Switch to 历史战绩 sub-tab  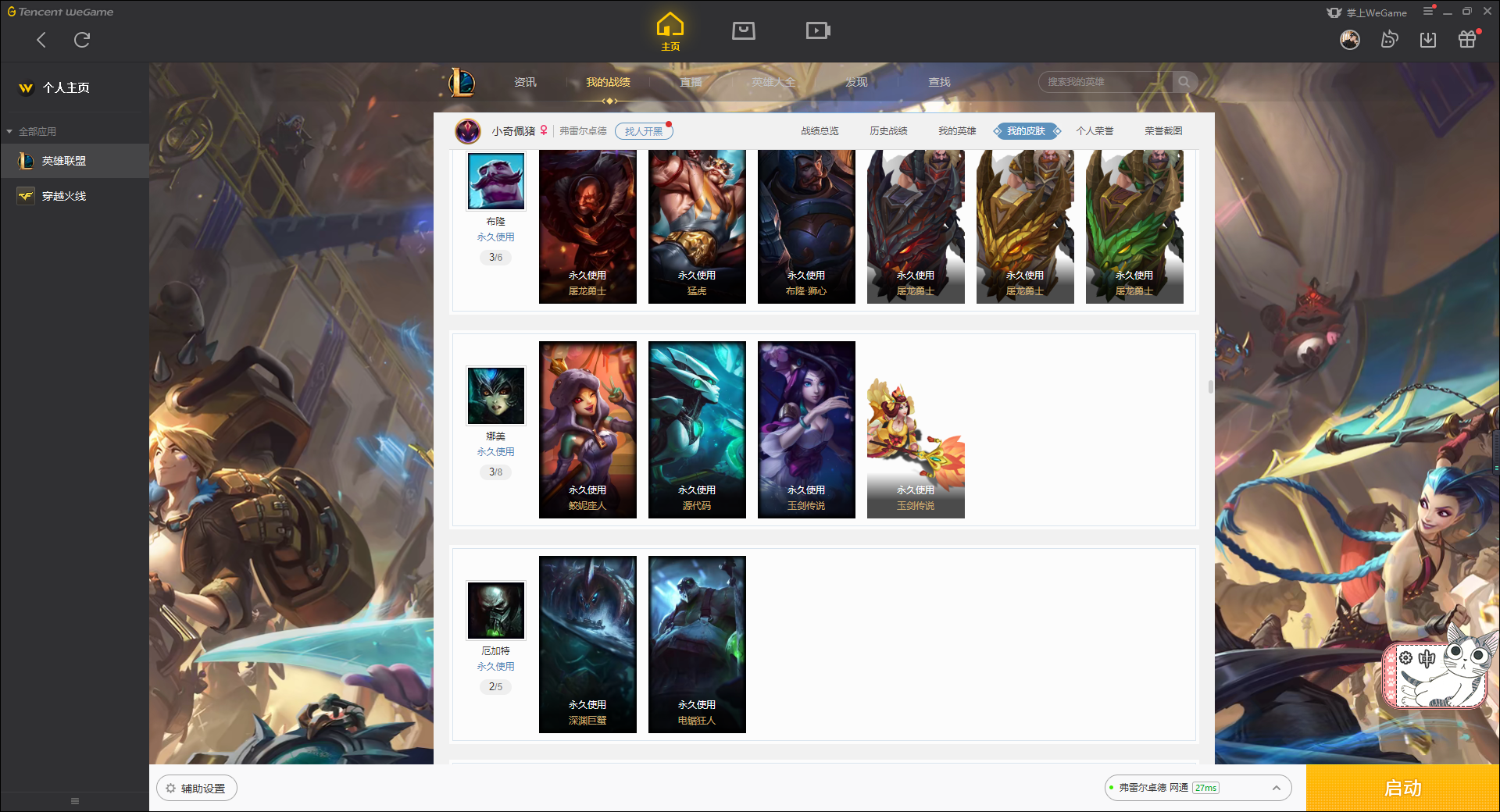(x=888, y=131)
